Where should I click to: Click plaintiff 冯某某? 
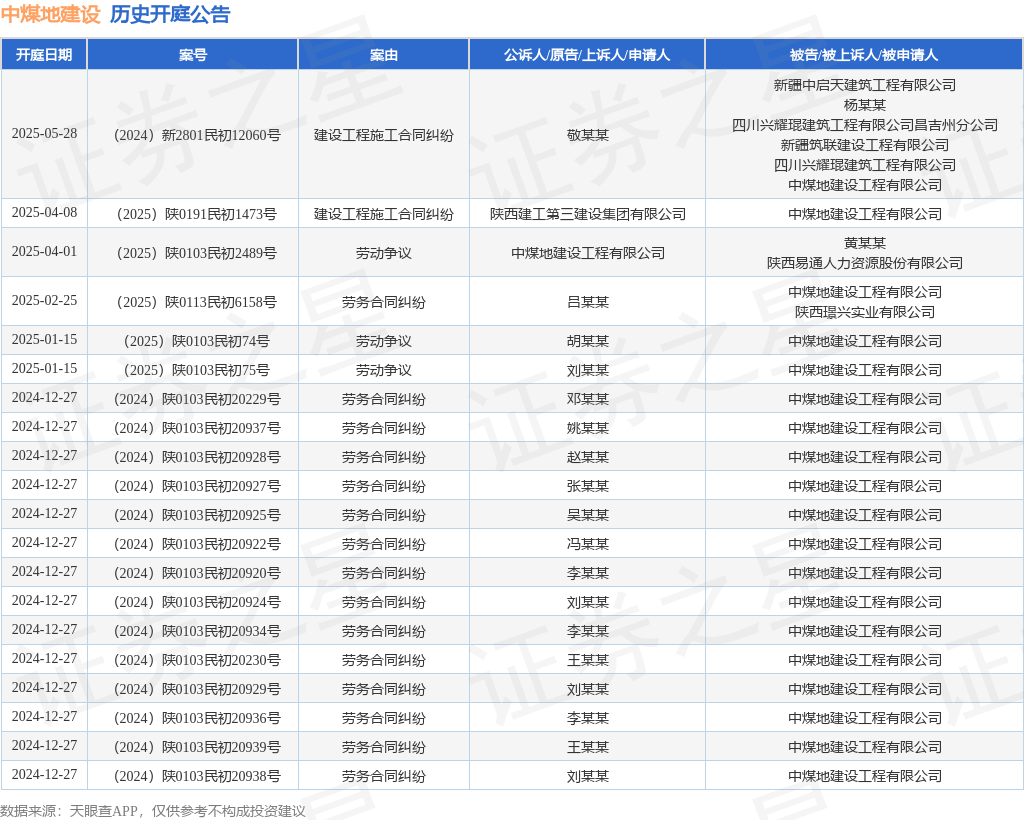588,544
